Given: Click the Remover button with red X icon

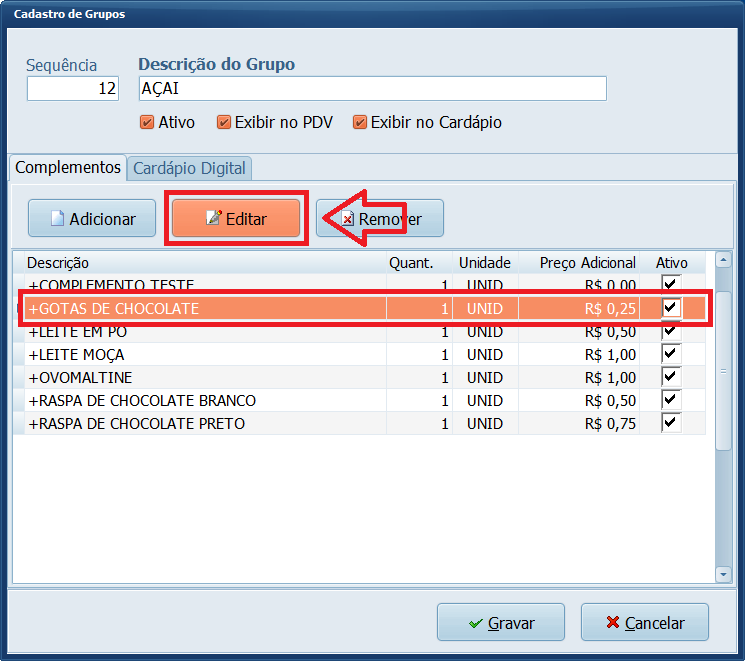Looking at the screenshot, I should click(380, 218).
